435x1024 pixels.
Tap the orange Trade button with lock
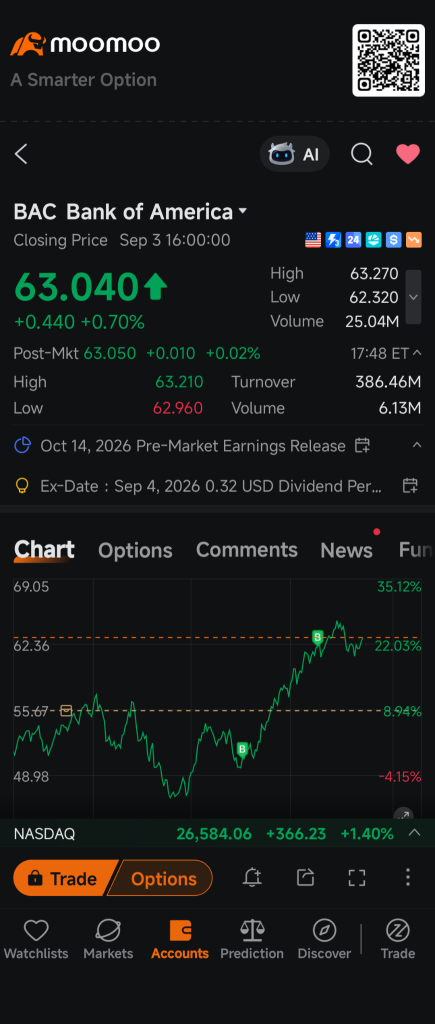[x=63, y=878]
